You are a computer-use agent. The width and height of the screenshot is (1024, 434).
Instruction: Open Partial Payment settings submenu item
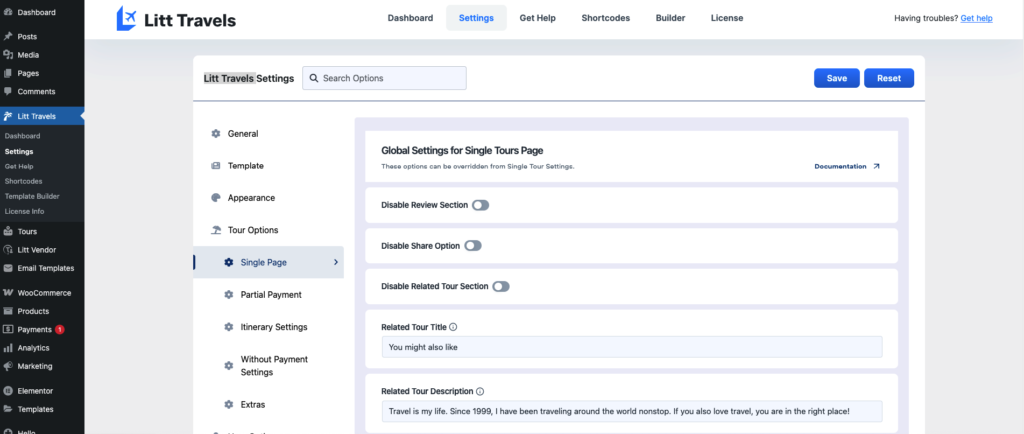(270, 295)
